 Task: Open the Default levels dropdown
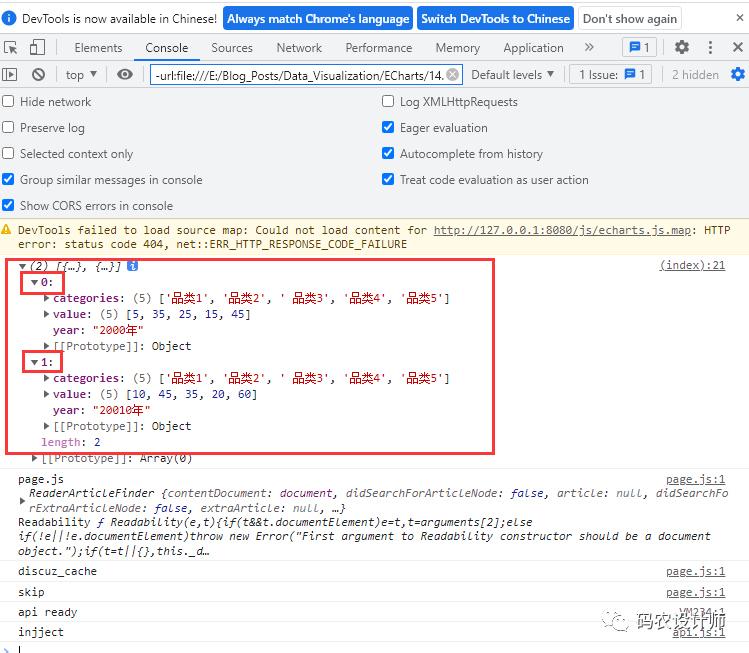[x=513, y=74]
